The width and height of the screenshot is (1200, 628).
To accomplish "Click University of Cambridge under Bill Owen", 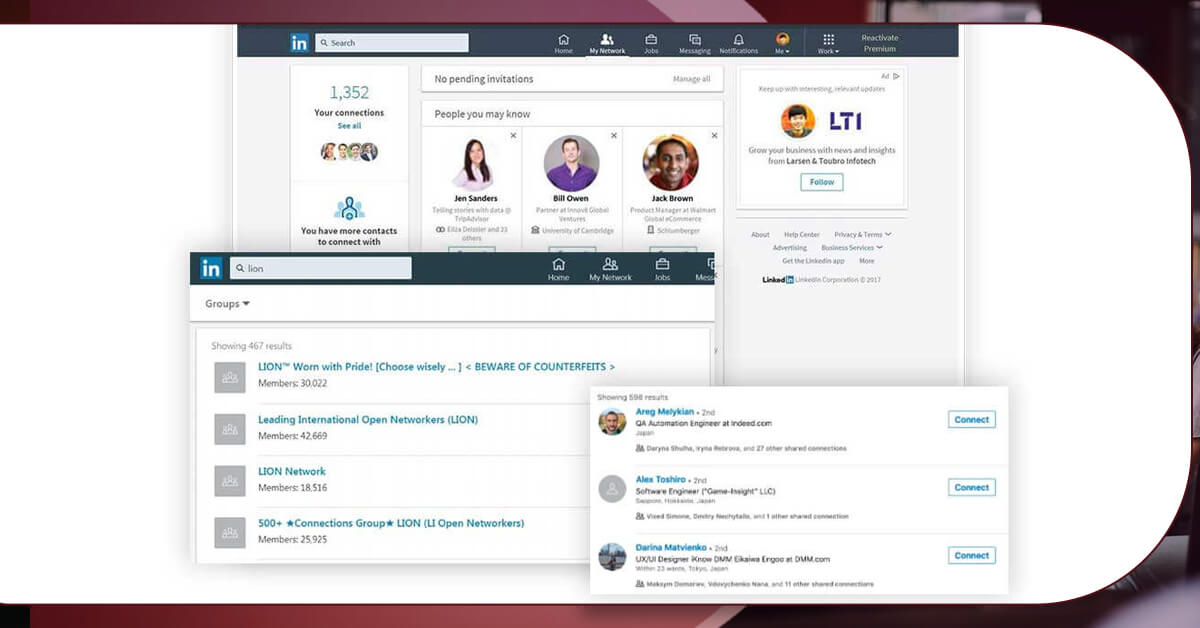I will (x=577, y=230).
